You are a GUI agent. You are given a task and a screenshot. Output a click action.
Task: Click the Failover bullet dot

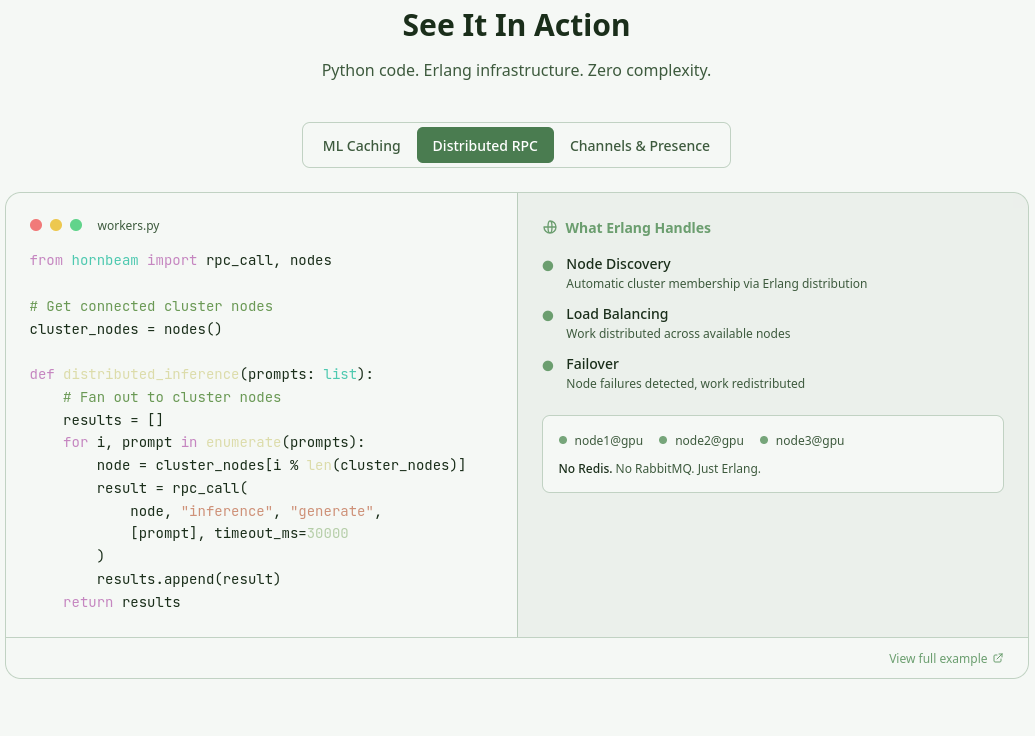pos(548,365)
